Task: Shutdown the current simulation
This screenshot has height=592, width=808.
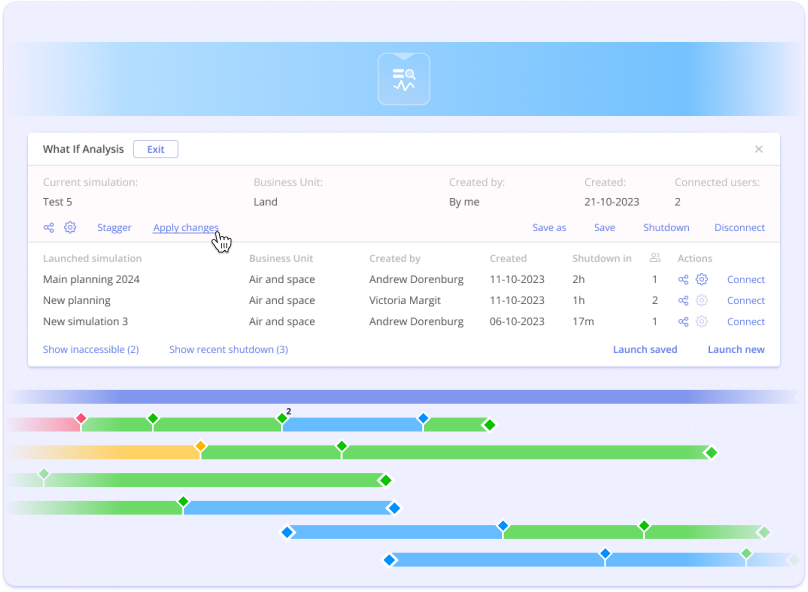Action: (666, 227)
